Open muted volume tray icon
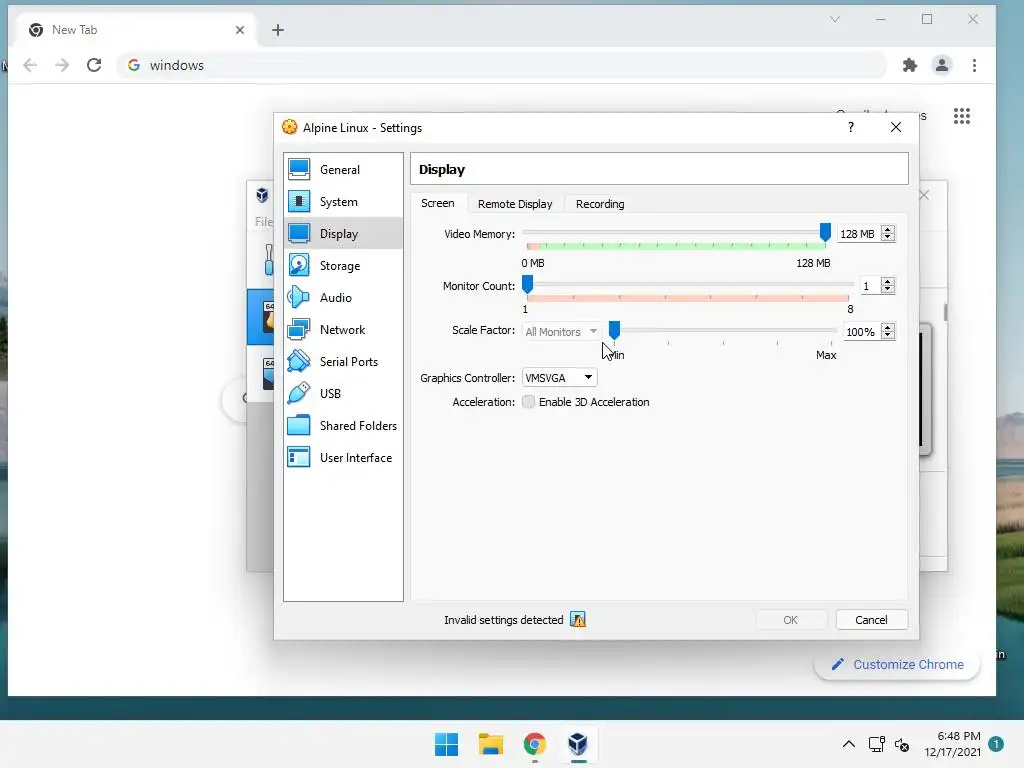Viewport: 1024px width, 768px height. tap(902, 744)
